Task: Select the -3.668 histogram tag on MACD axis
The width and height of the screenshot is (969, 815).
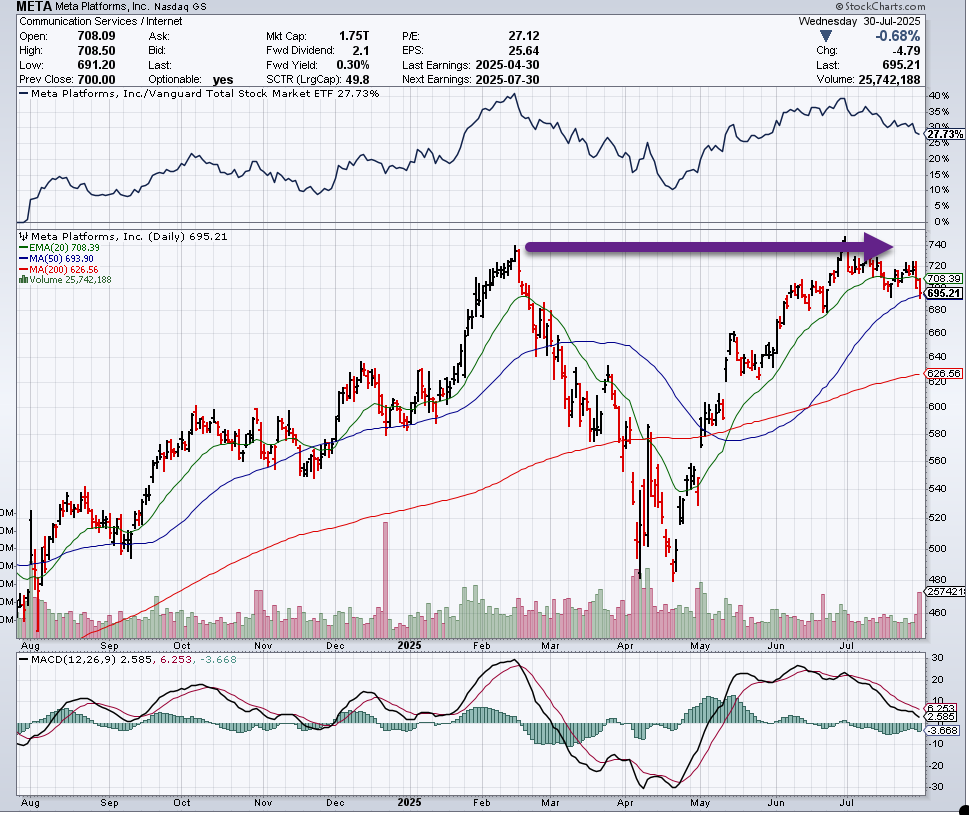Action: [943, 730]
